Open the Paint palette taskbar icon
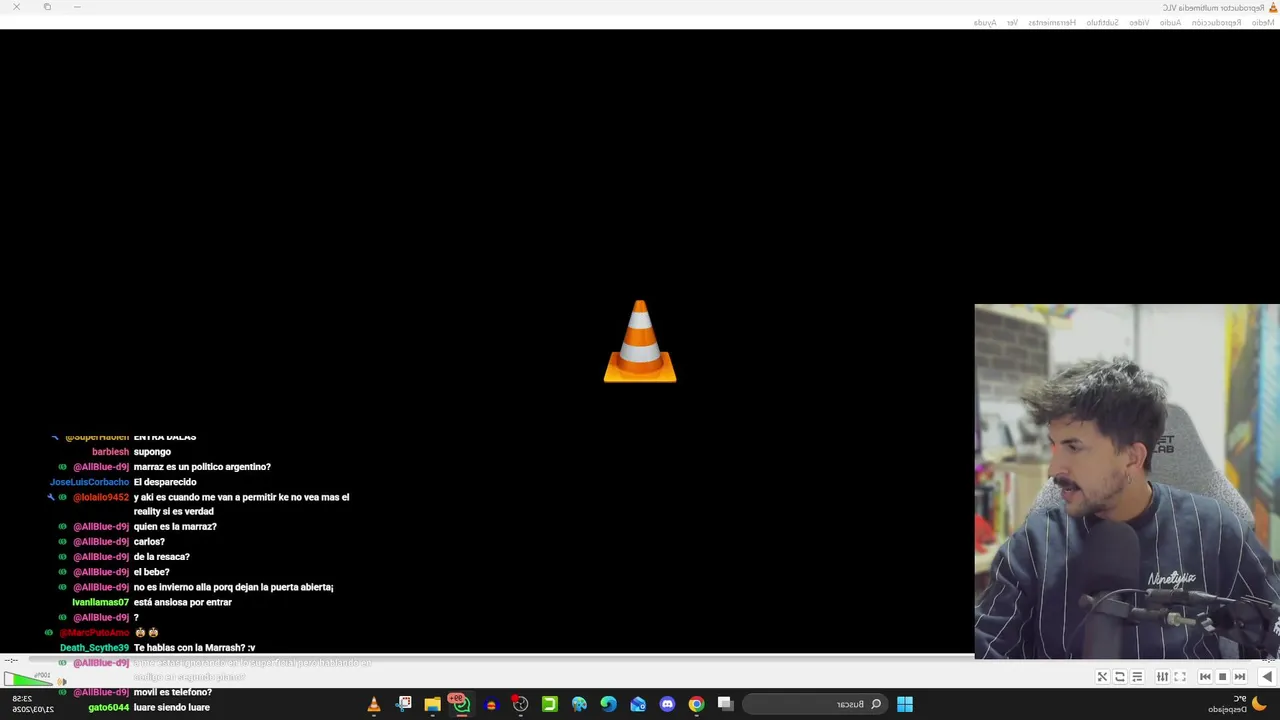This screenshot has height=720, width=1280. 579,704
